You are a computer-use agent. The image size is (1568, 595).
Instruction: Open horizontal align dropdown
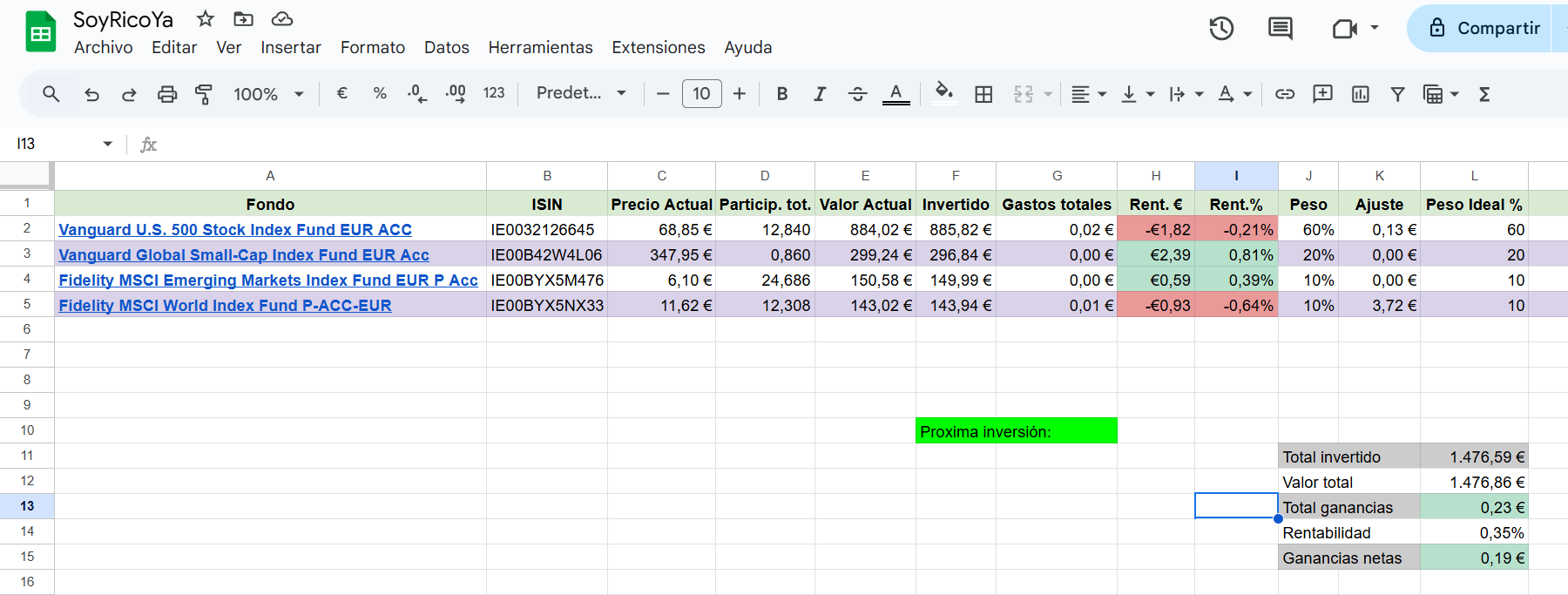1089,94
